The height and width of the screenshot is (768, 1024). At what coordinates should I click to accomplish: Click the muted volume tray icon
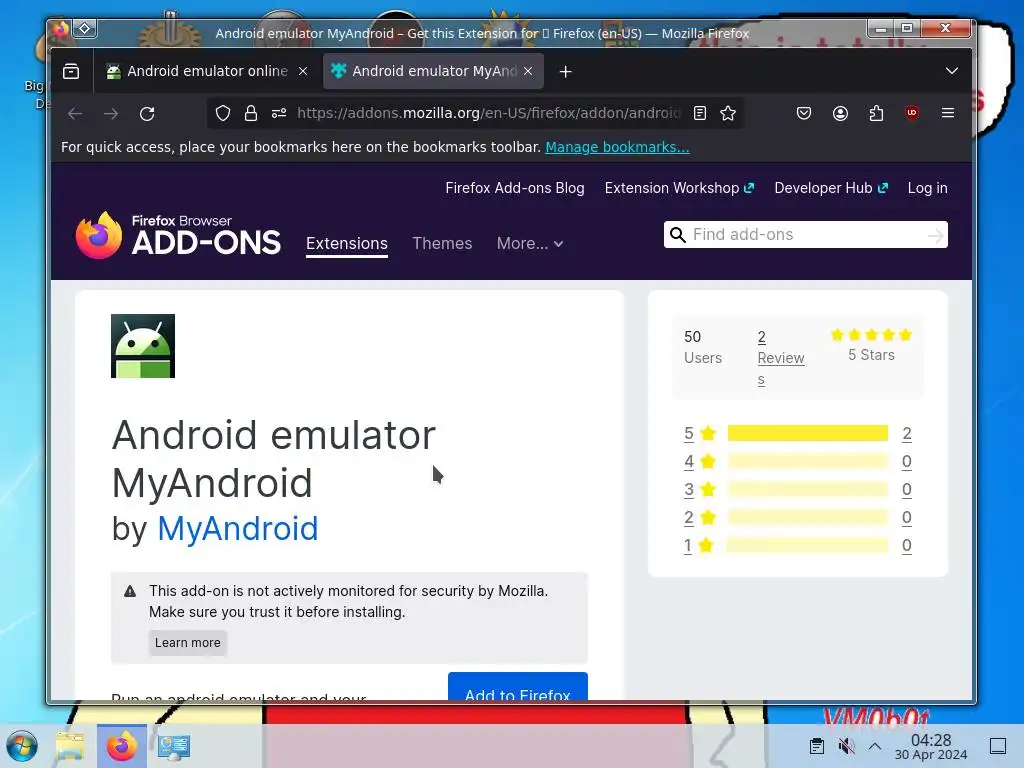pyautogui.click(x=846, y=746)
